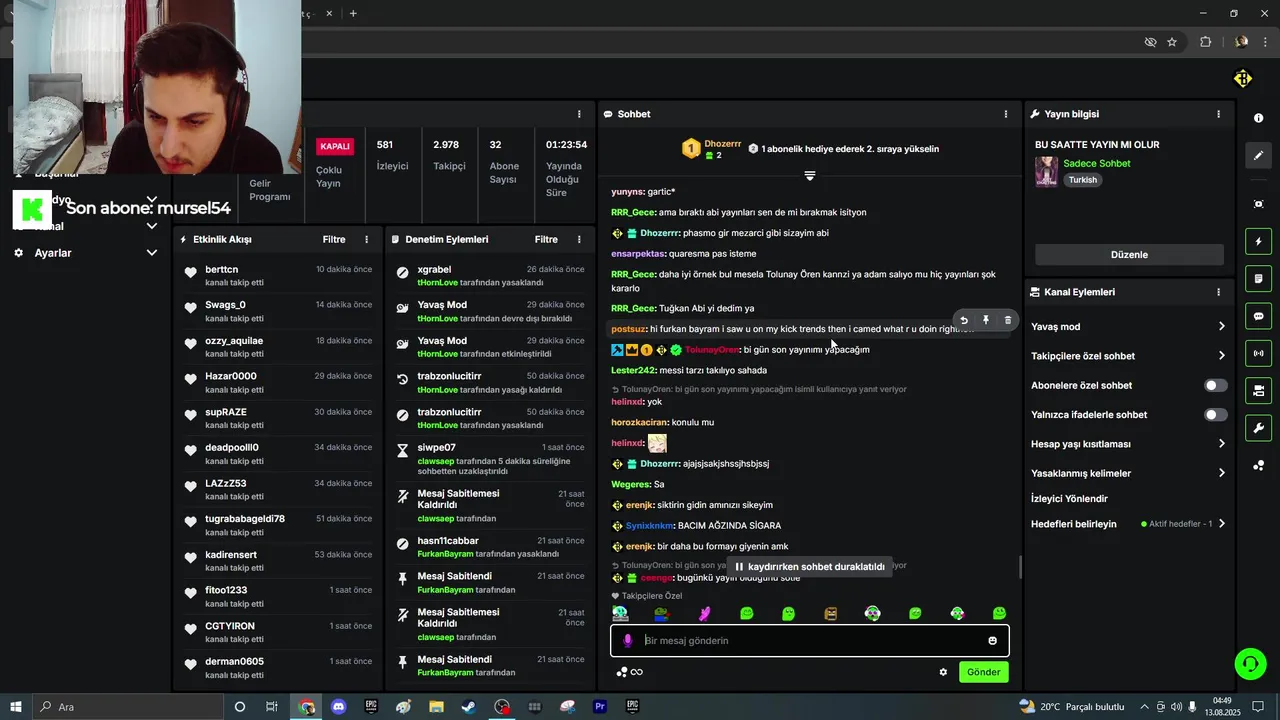Insert the green smiling blob emote at row end
Screen dimensions: 1280x720
click(999, 613)
